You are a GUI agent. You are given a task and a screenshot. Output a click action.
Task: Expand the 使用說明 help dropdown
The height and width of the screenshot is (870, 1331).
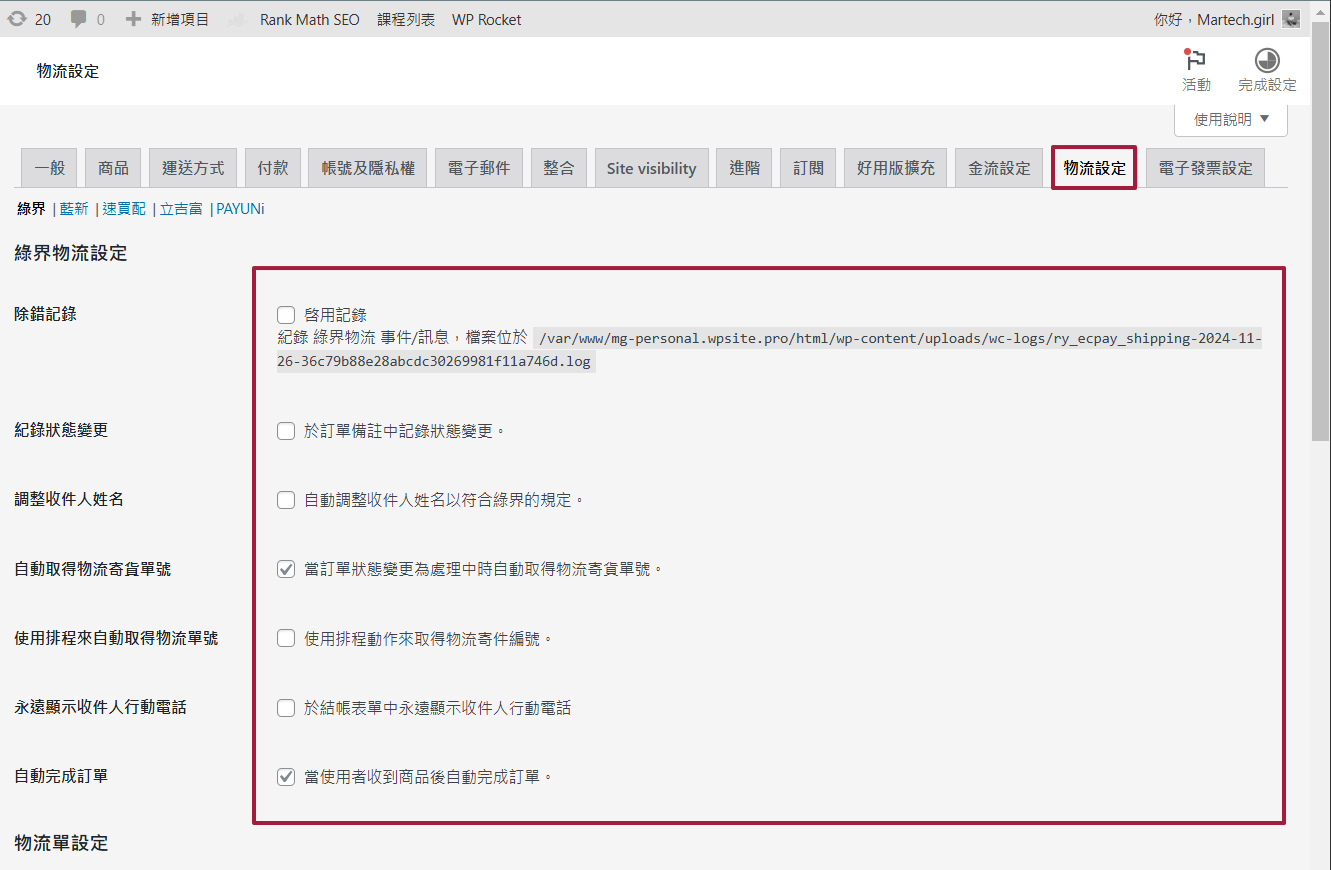[x=1231, y=119]
